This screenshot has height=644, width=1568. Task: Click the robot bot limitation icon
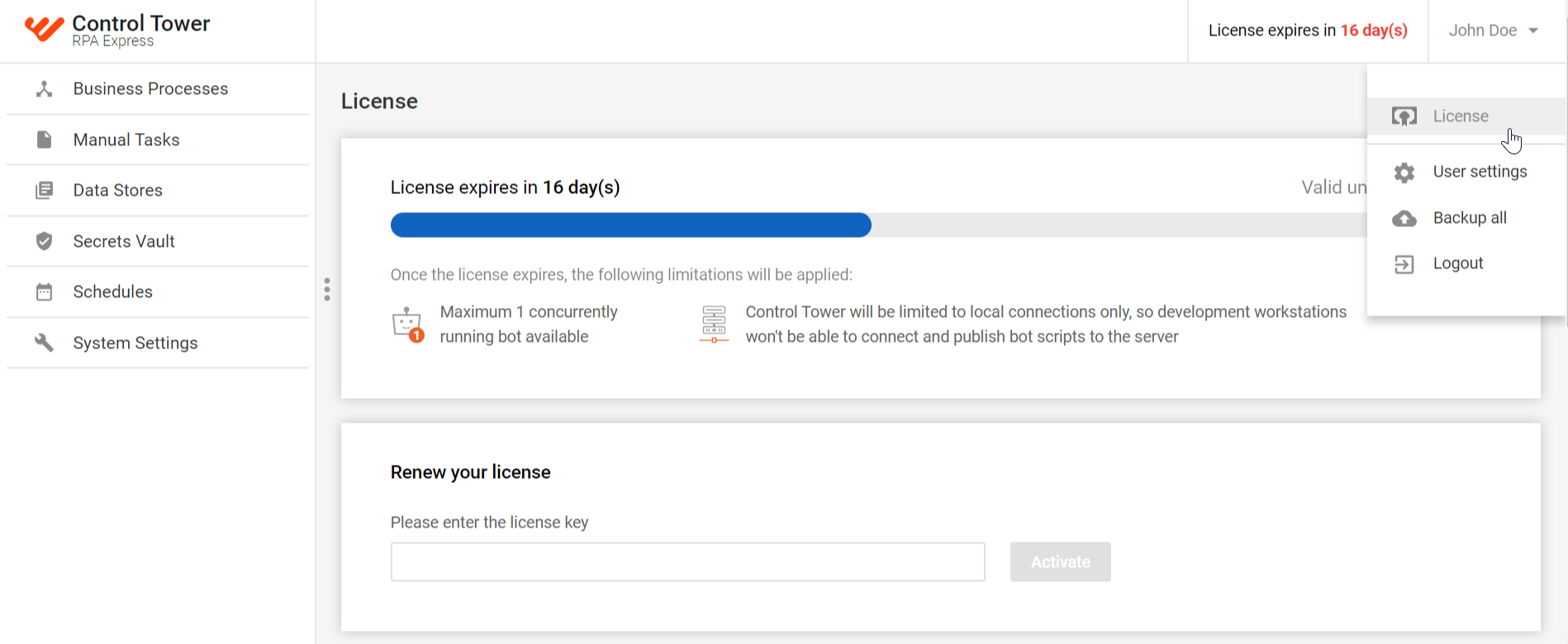click(x=408, y=324)
